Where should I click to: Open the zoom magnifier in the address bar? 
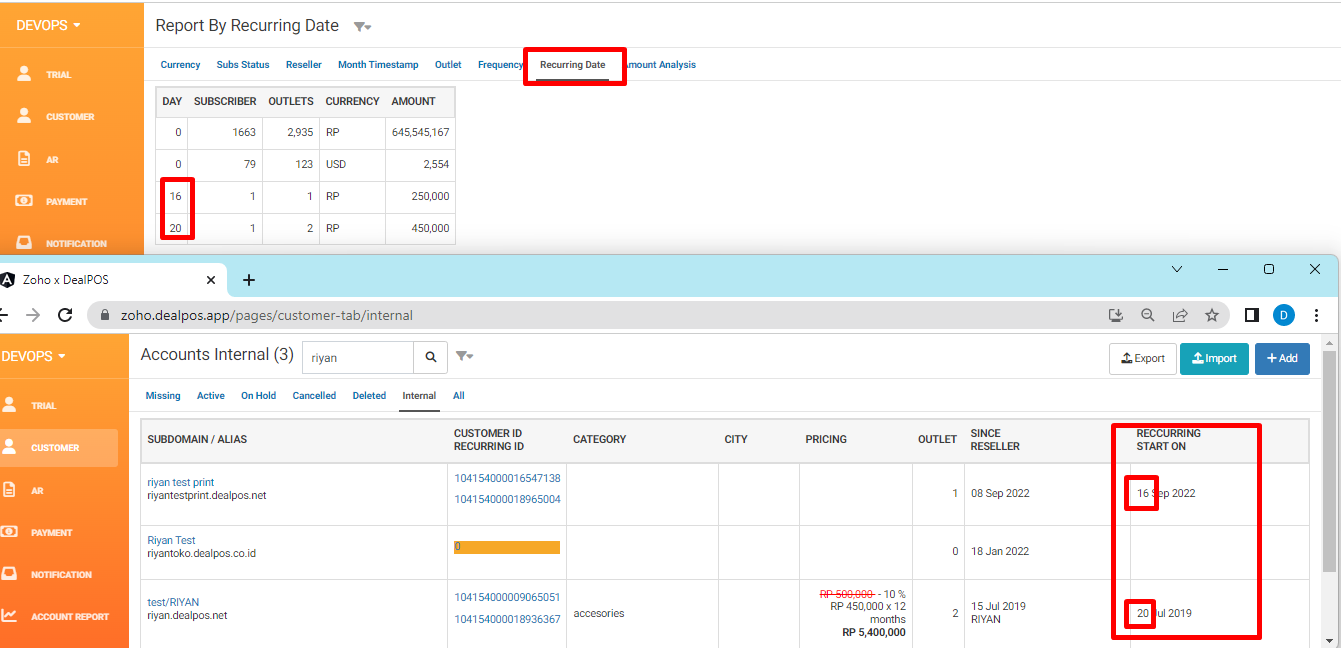tap(1148, 315)
